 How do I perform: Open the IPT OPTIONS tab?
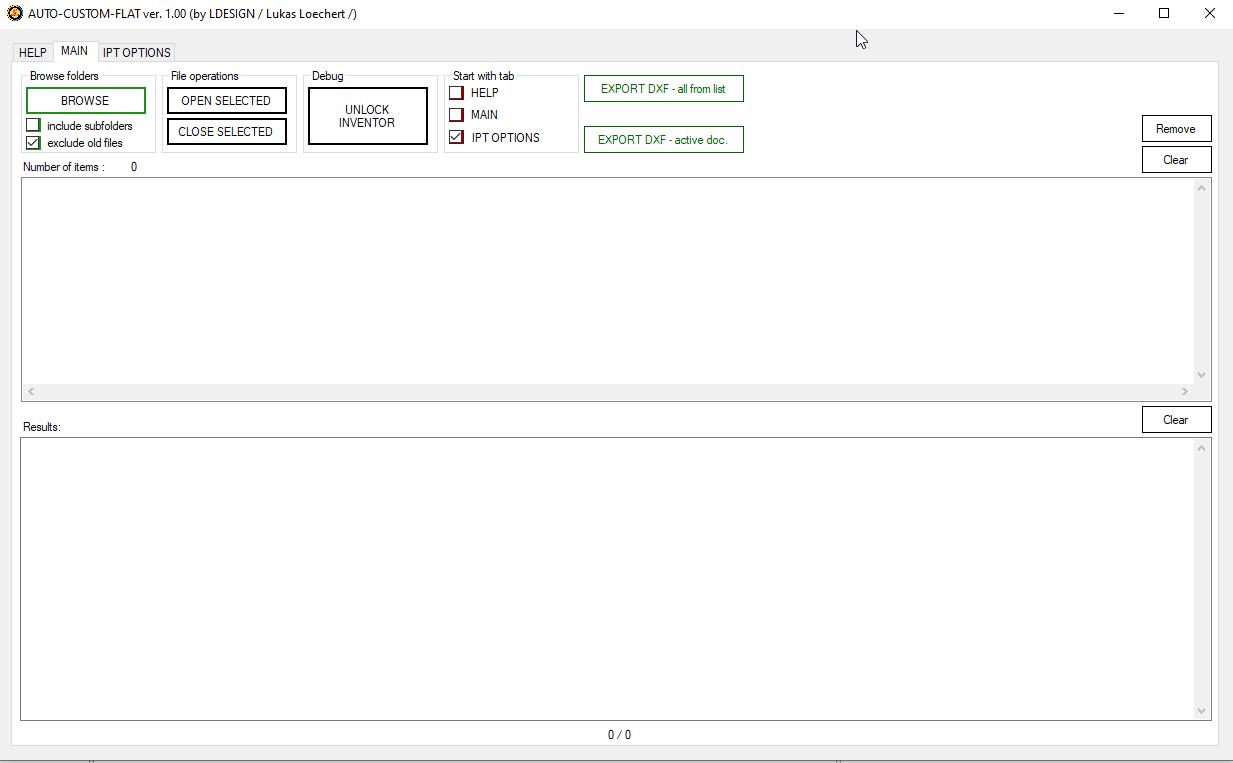[x=137, y=52]
